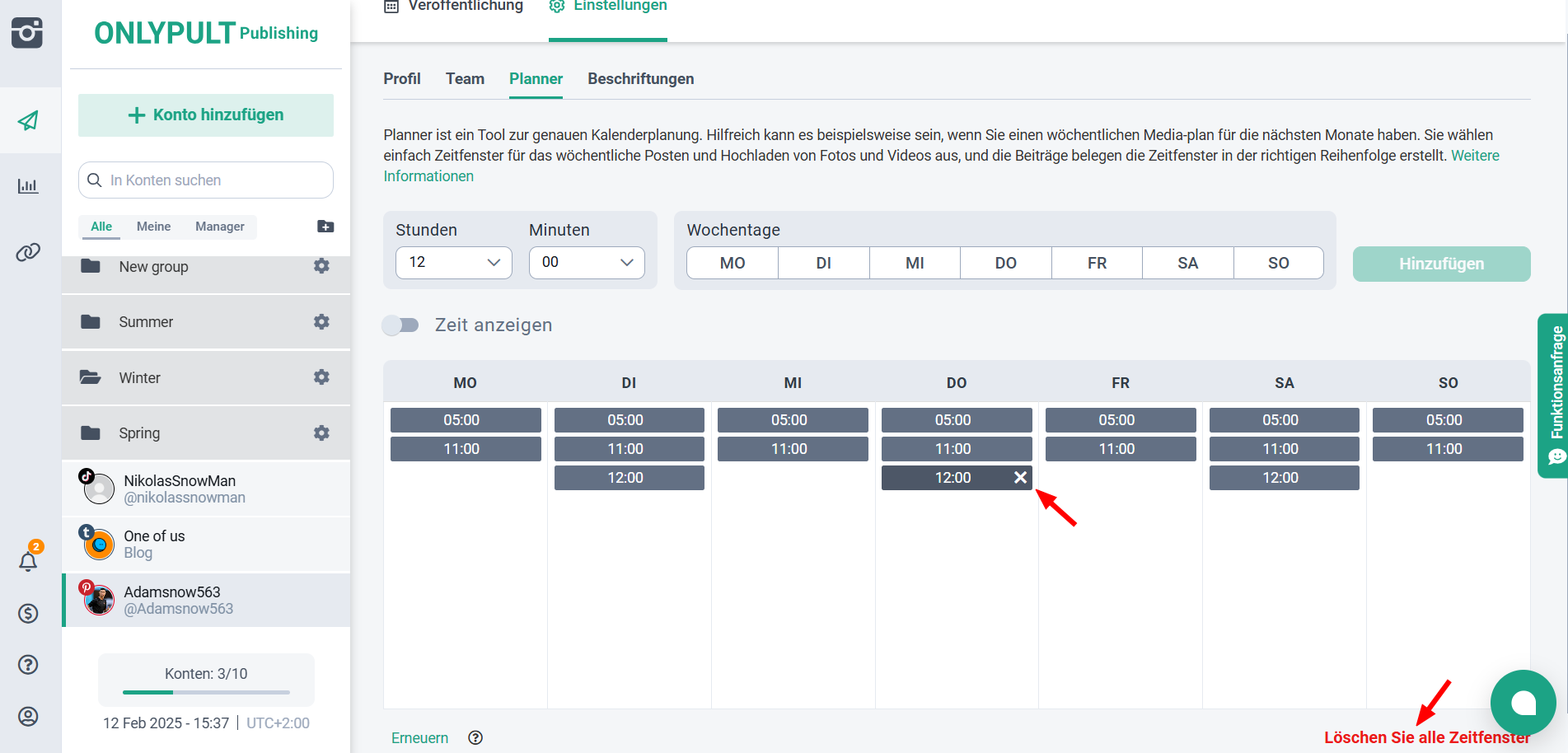Open the chat support bubble
The image size is (1568, 753).
(1523, 703)
